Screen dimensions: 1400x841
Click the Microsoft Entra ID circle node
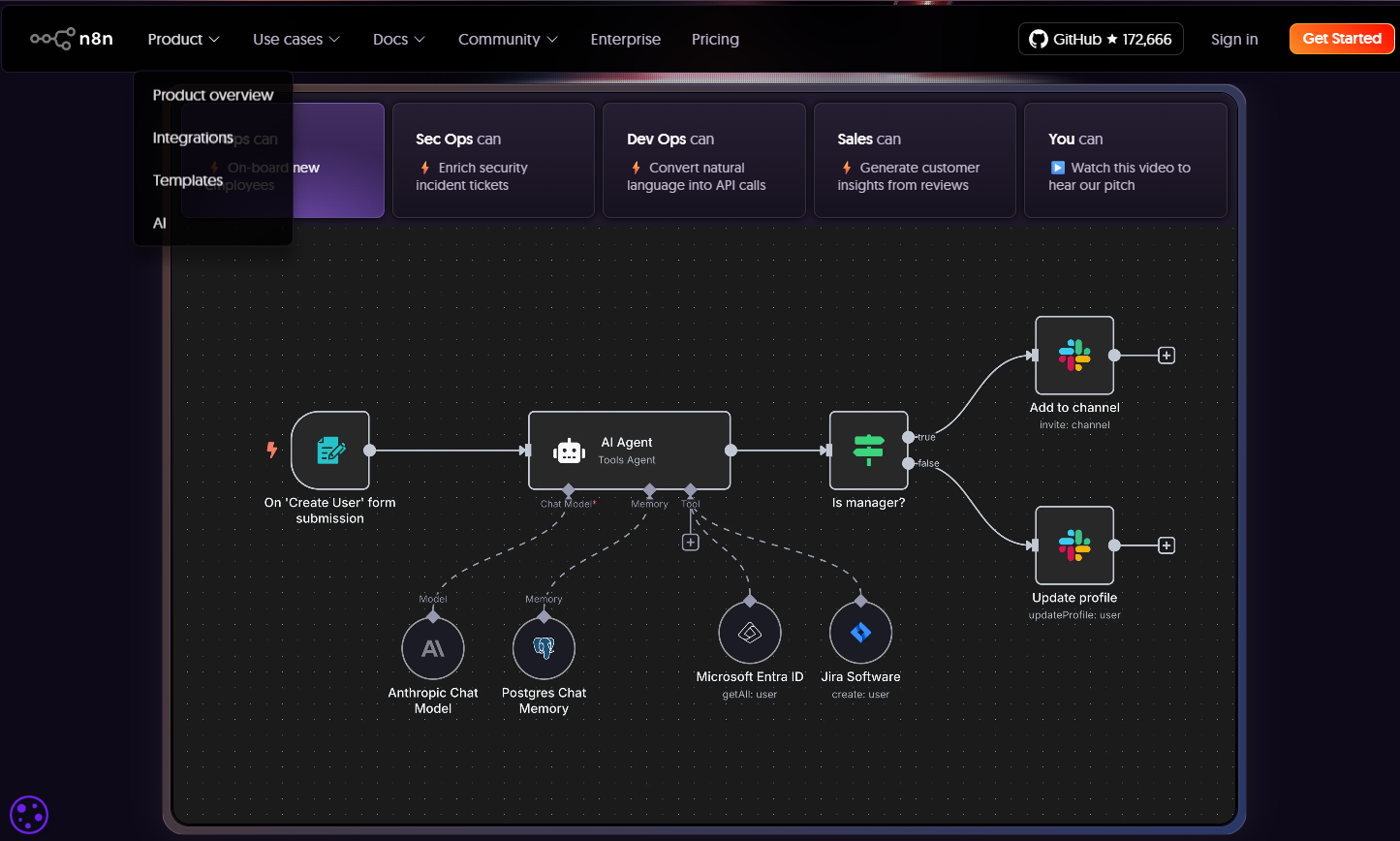pyautogui.click(x=750, y=634)
